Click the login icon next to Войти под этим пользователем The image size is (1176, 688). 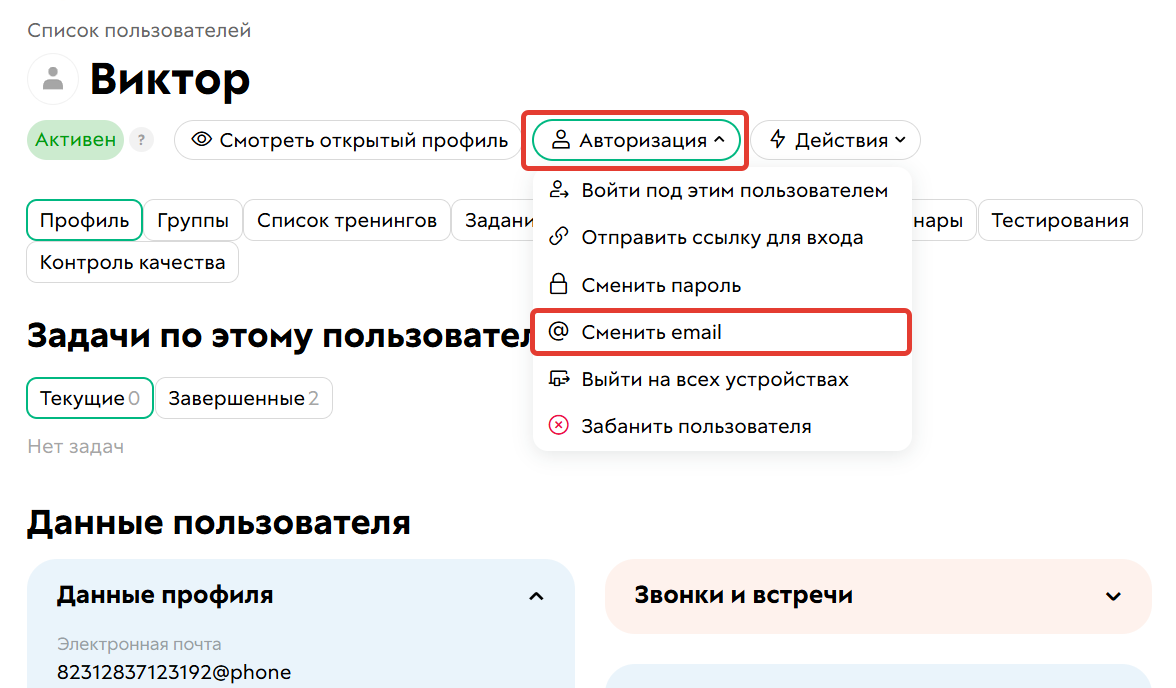tap(557, 189)
